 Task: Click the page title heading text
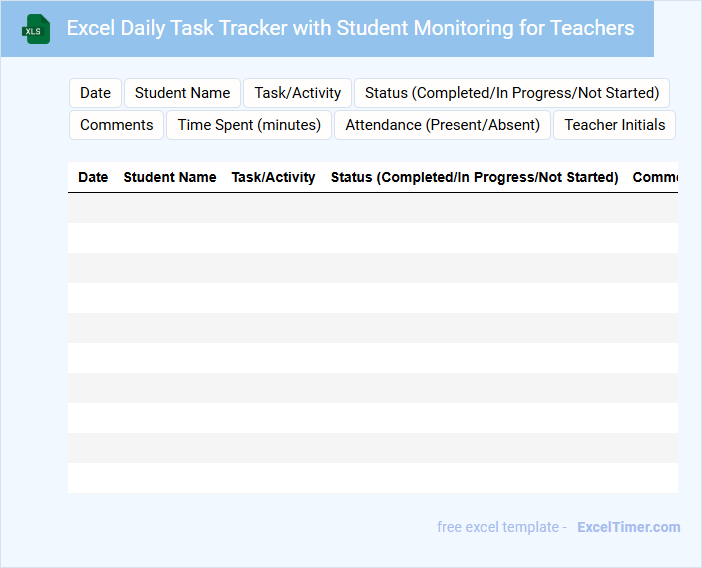(x=350, y=28)
